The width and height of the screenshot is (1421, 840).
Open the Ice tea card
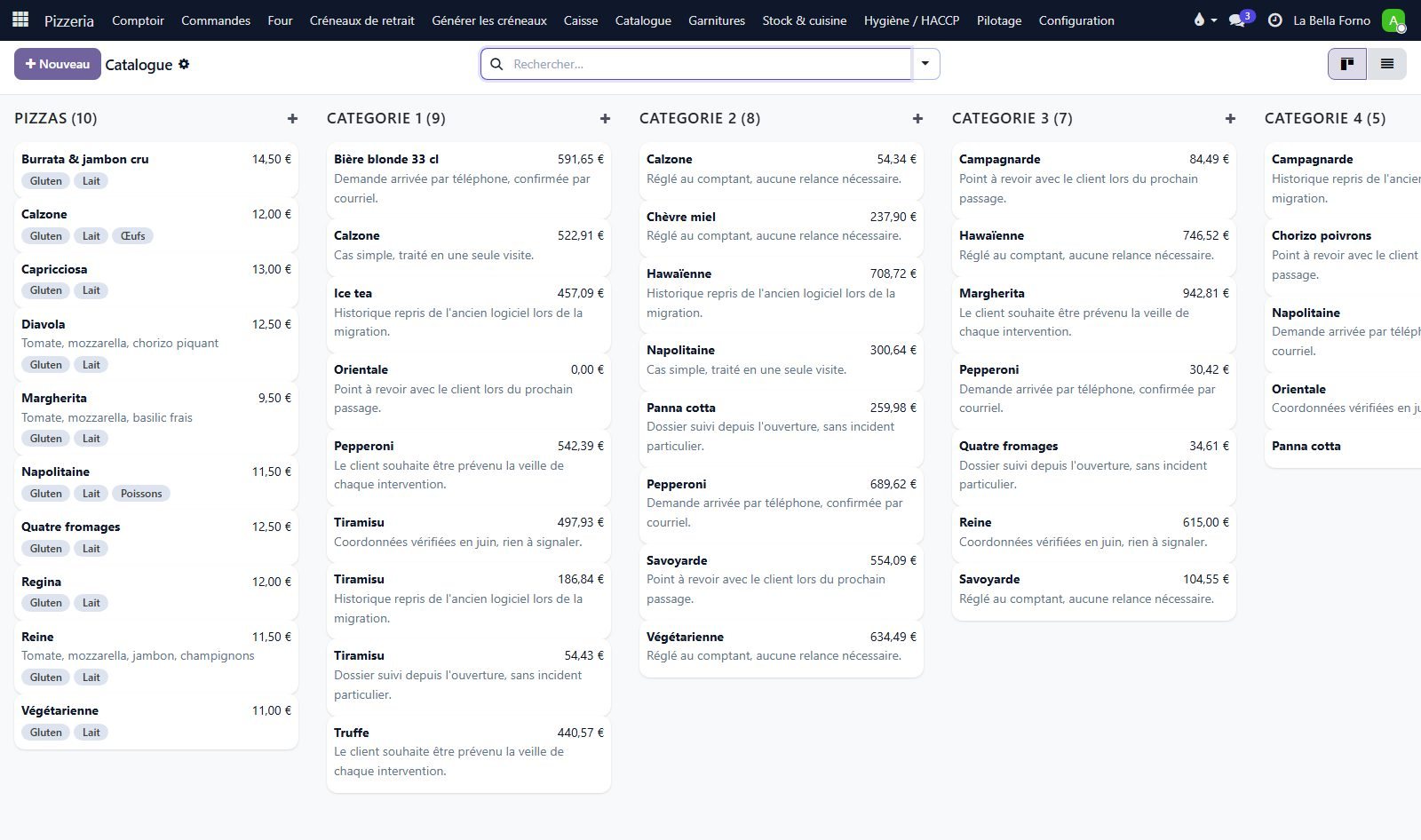click(x=469, y=313)
